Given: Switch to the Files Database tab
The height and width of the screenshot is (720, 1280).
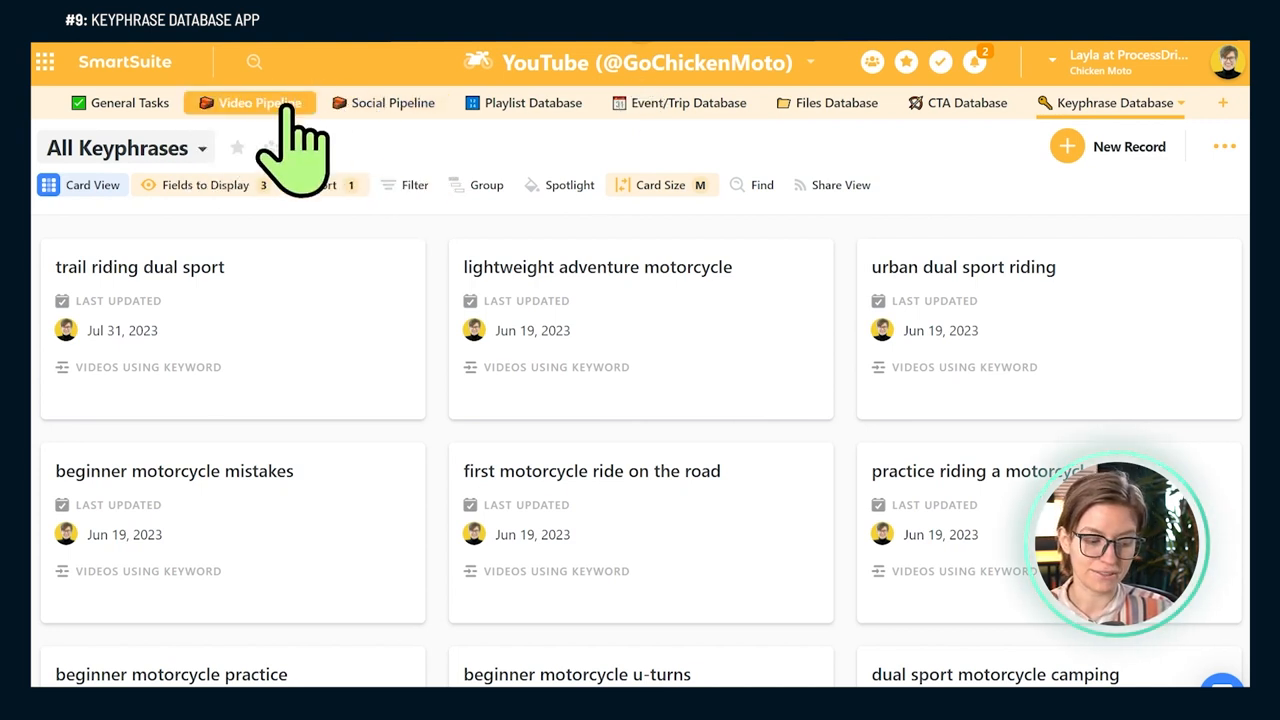Looking at the screenshot, I should (827, 103).
